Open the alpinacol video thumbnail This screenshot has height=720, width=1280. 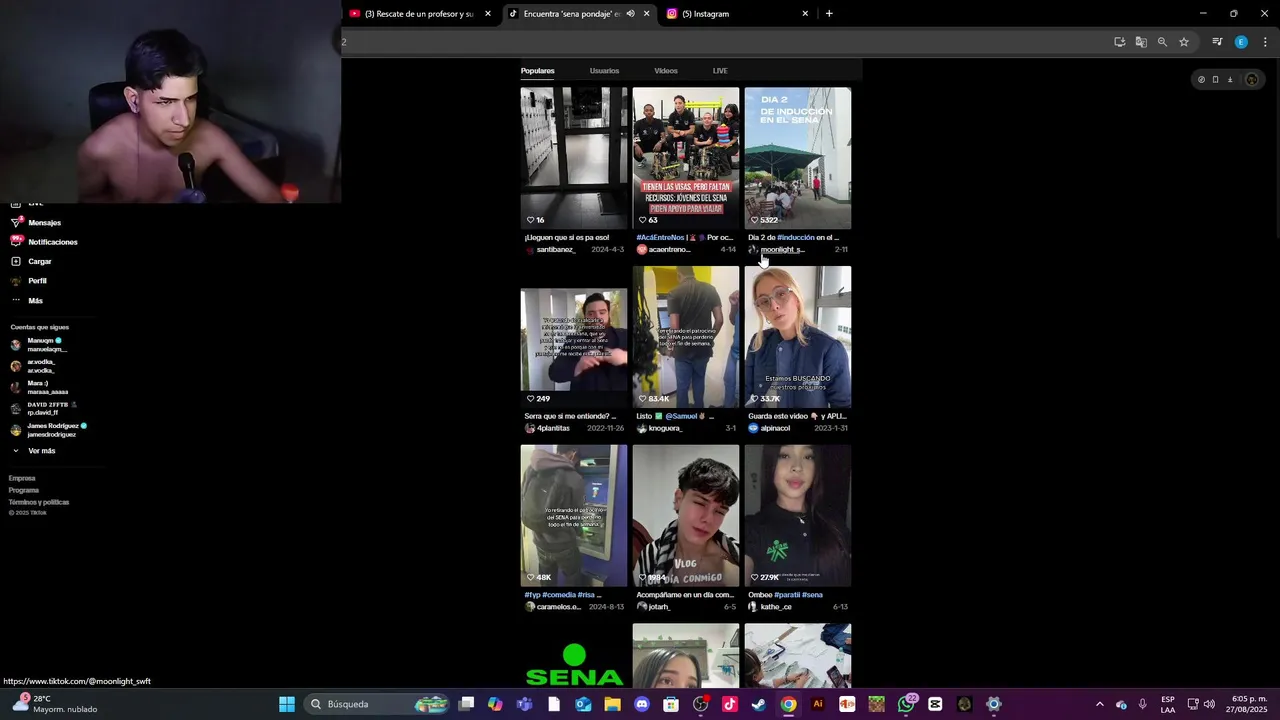coord(798,337)
